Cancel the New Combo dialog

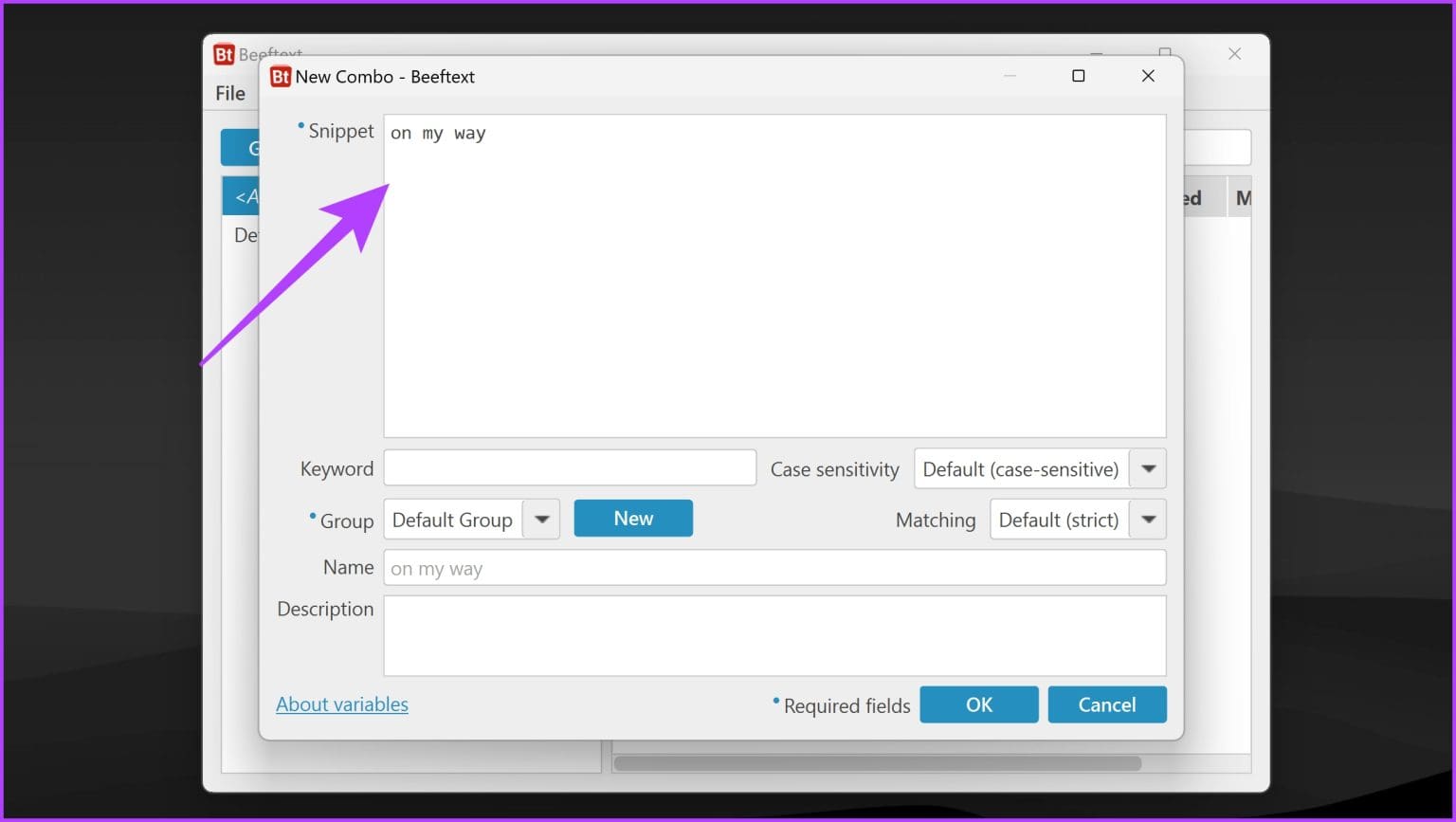click(1106, 704)
